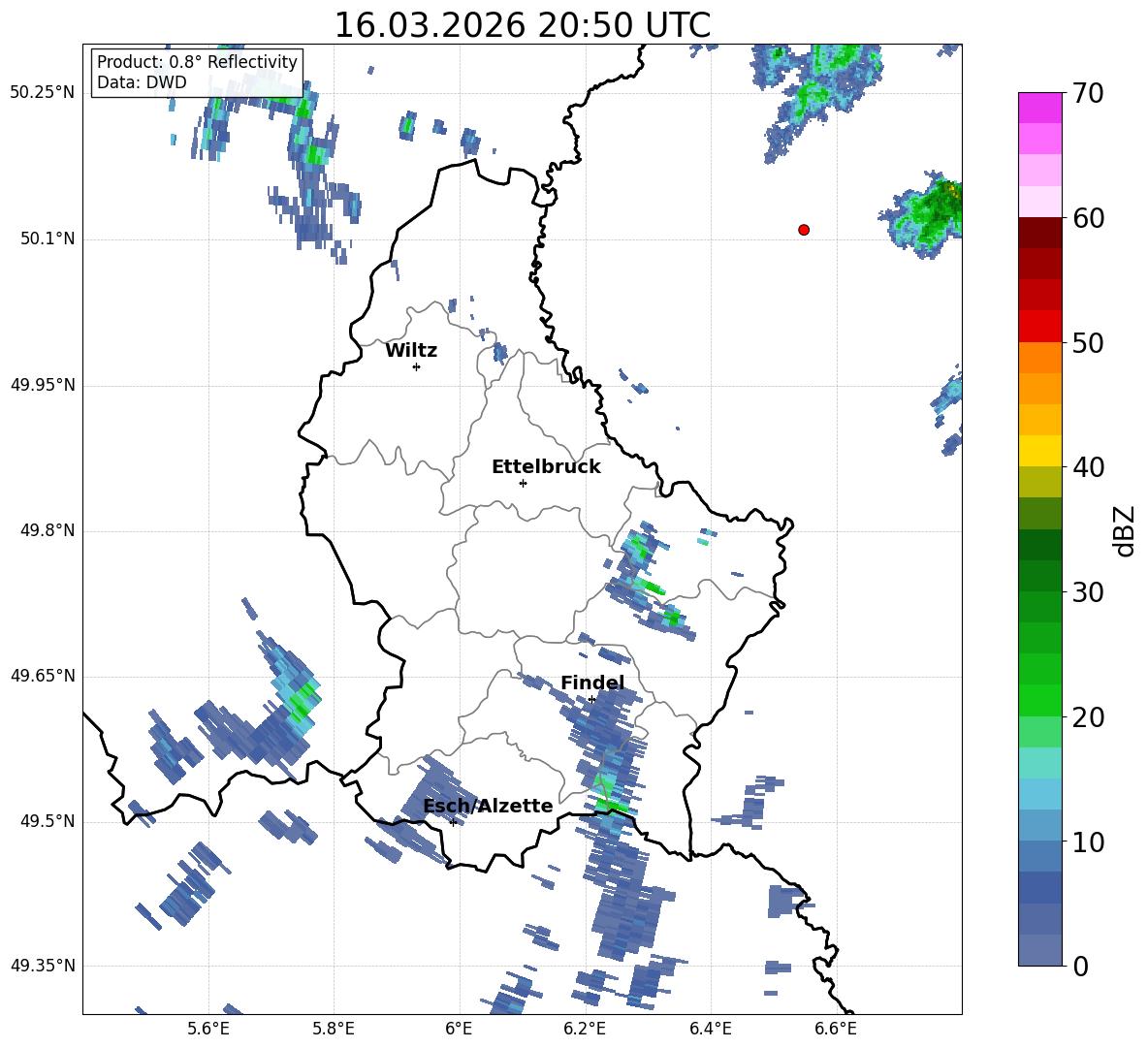
Task: Click the bright red colorbar swatch at 50 dBZ
Action: 1039,327
